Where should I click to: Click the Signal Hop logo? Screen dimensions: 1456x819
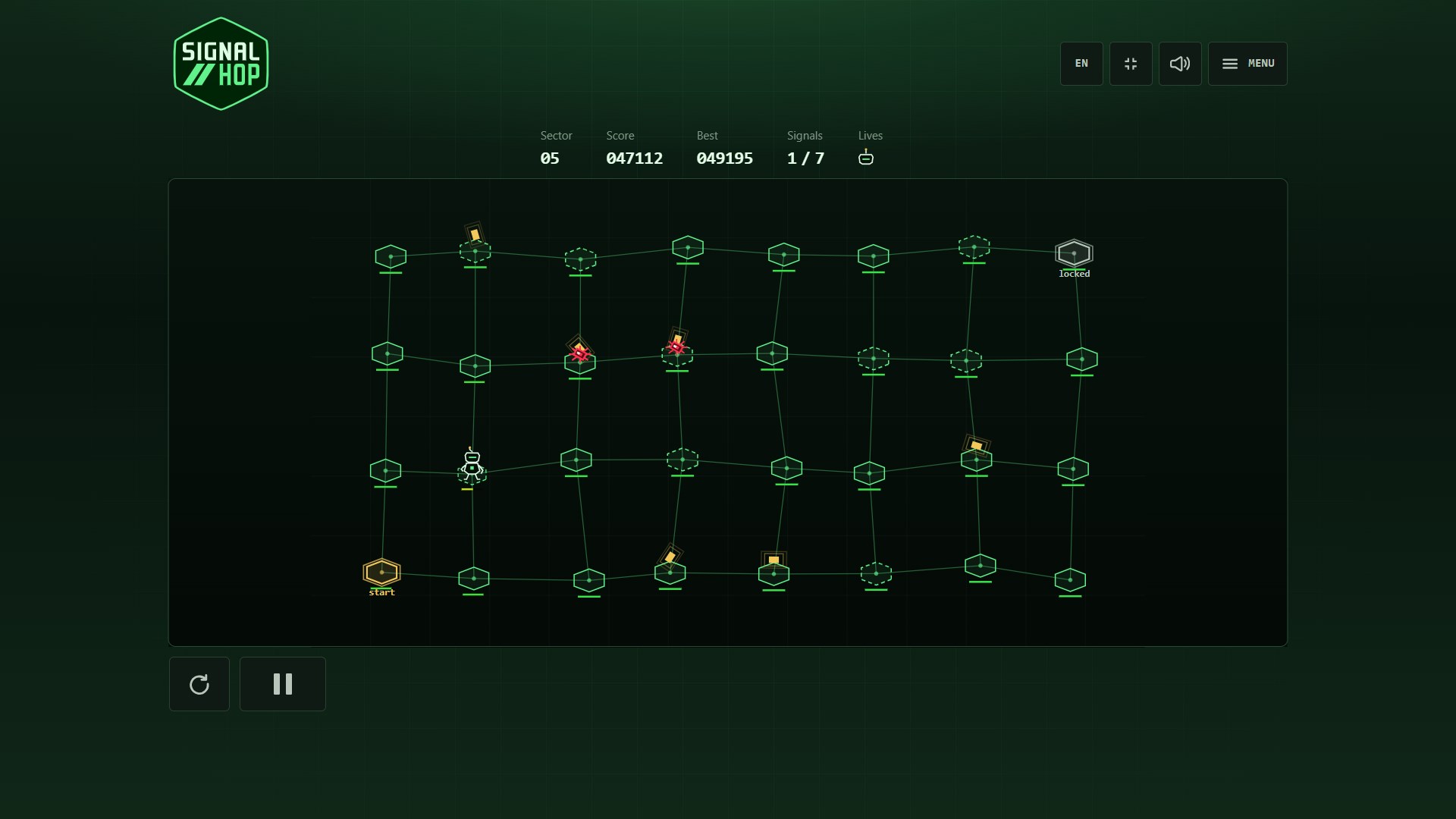(221, 64)
